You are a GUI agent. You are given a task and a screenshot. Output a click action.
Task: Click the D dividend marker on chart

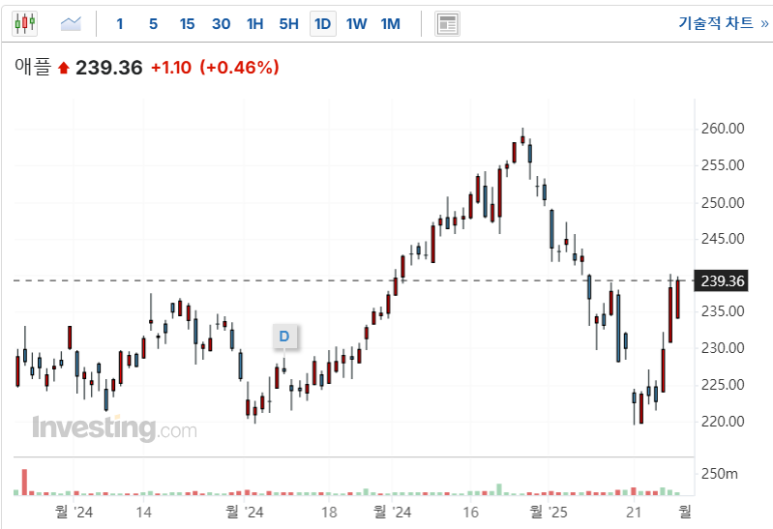pyautogui.click(x=284, y=336)
